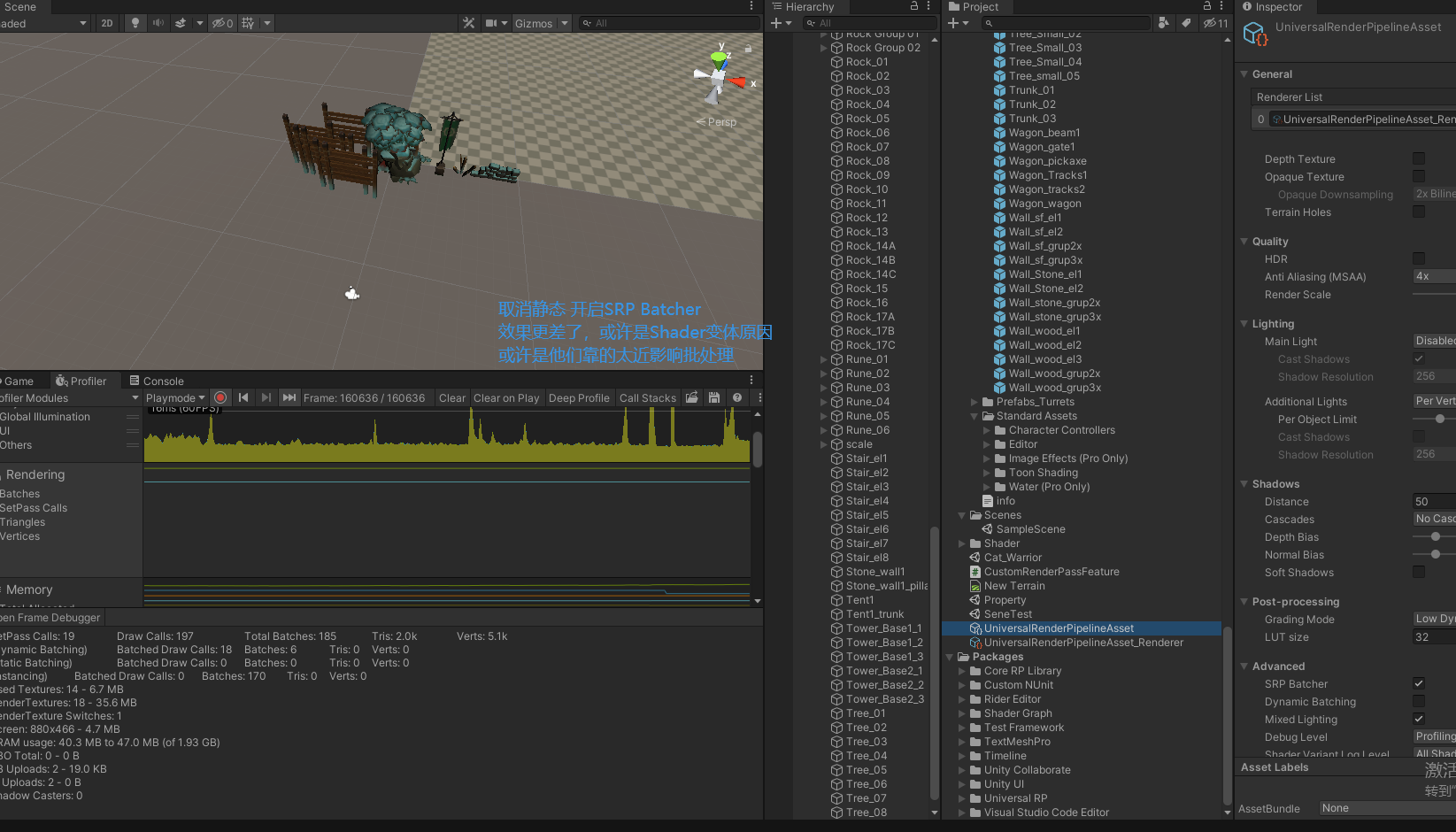Enable Deep Profile mode
Viewport: 1456px width, 832px height.
point(579,397)
